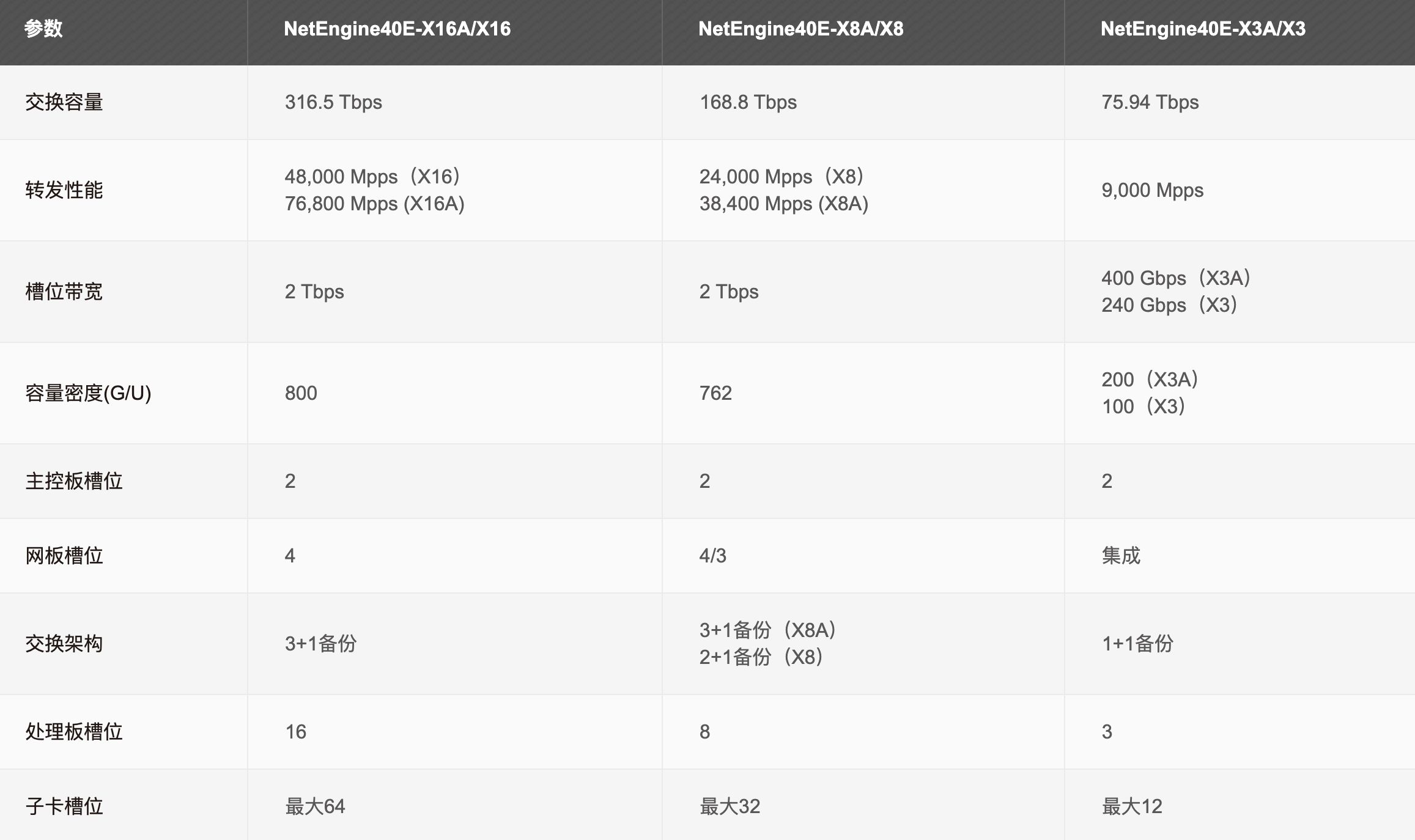
Task: Click the 762 density value
Action: point(715,393)
